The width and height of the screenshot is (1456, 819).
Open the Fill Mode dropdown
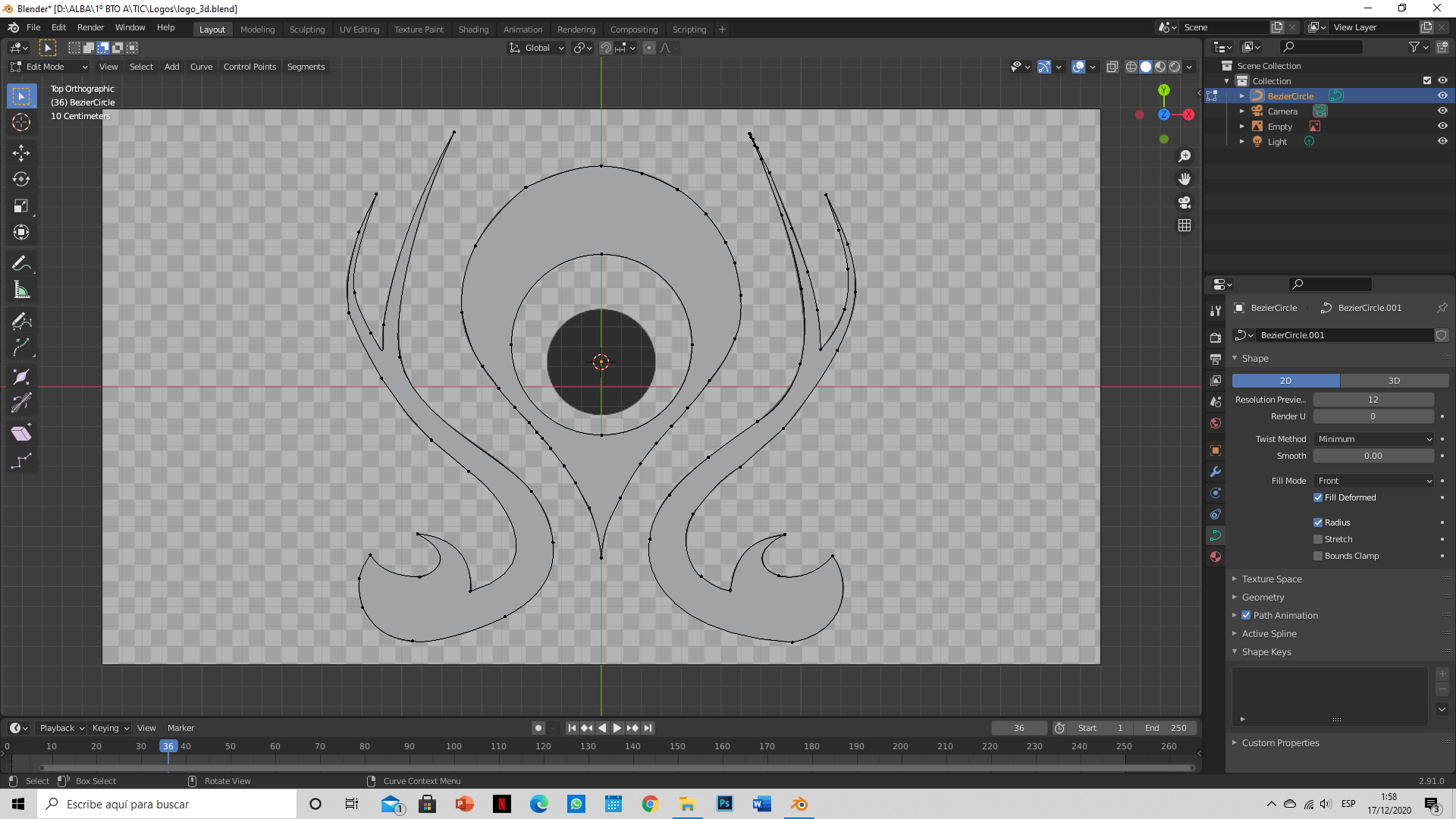1374,481
